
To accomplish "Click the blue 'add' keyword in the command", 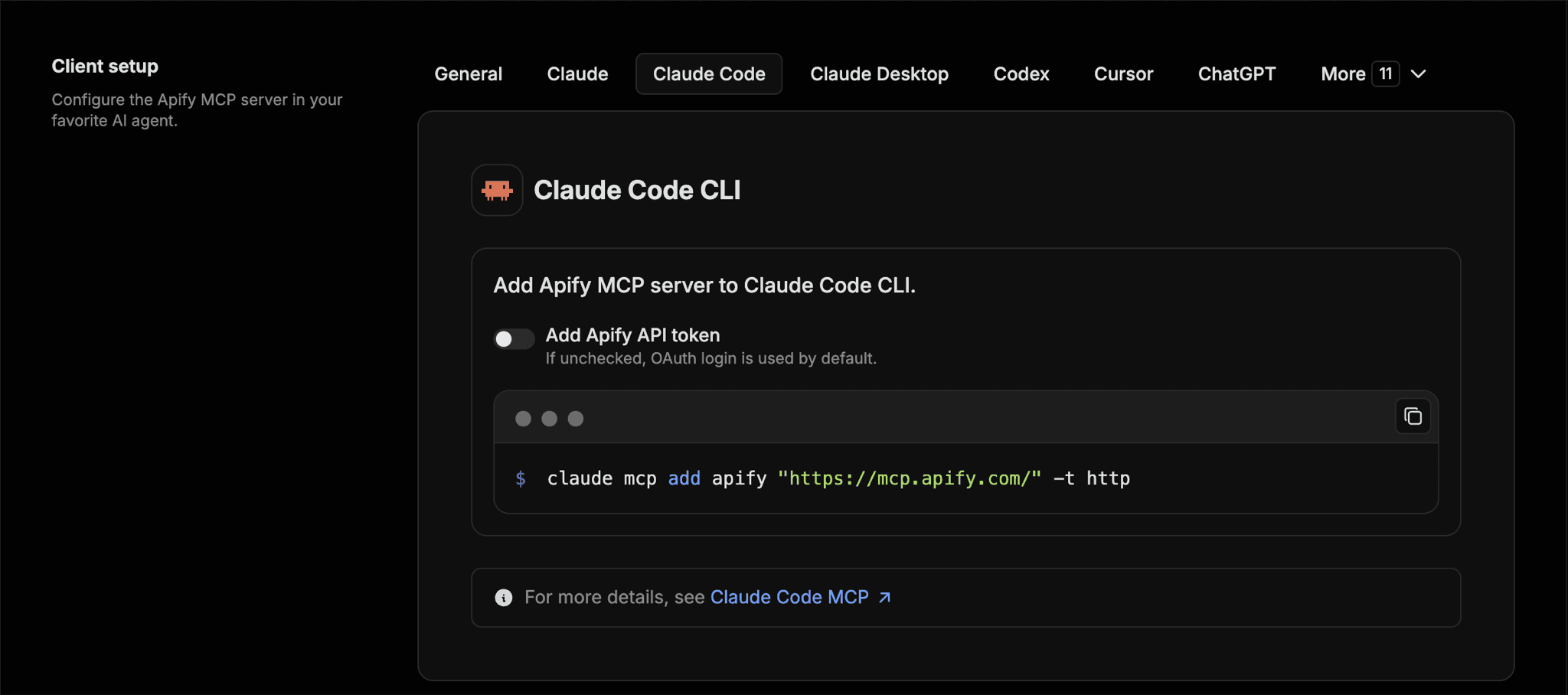I will click(684, 478).
